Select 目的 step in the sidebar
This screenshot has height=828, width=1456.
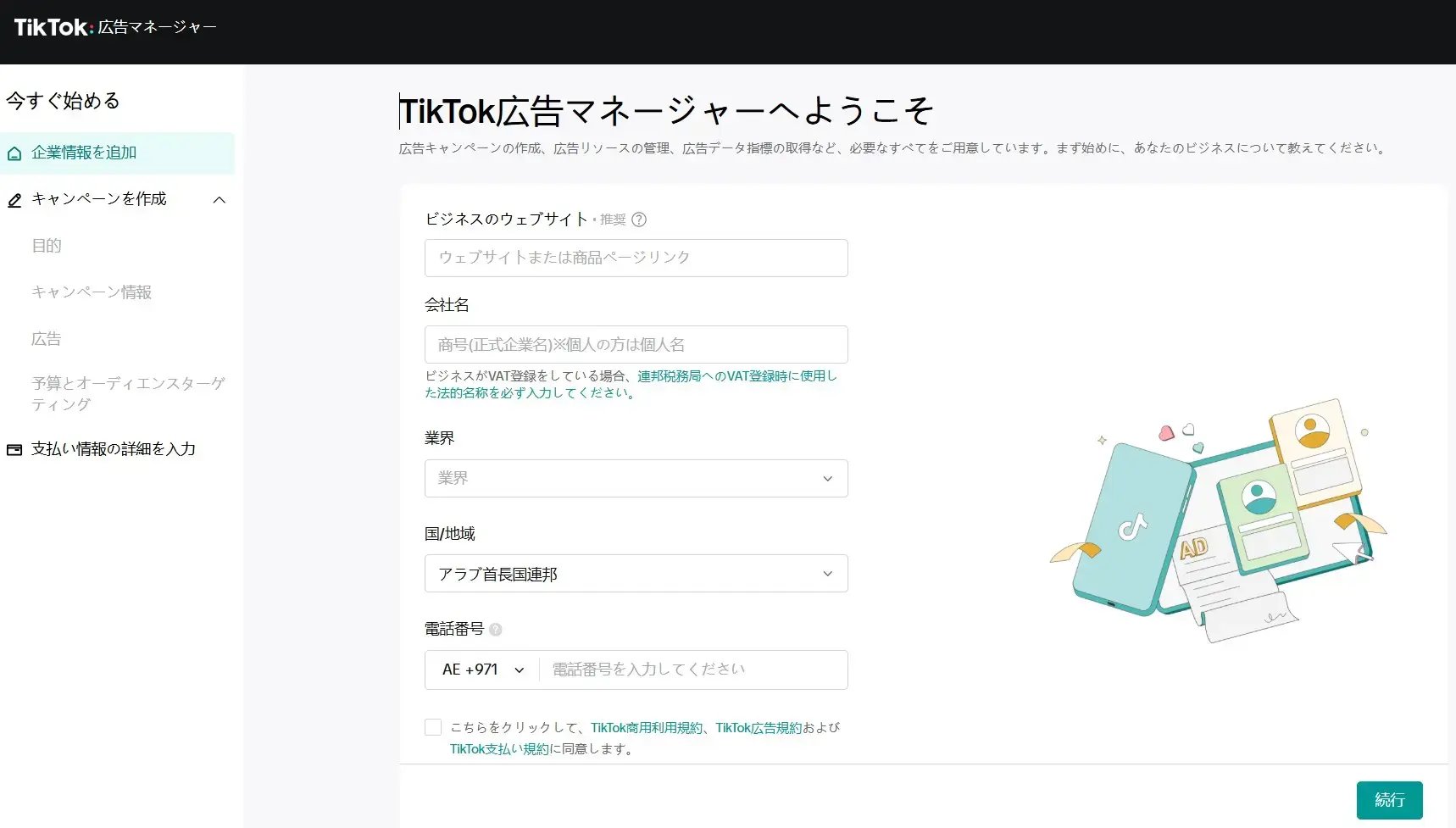47,246
